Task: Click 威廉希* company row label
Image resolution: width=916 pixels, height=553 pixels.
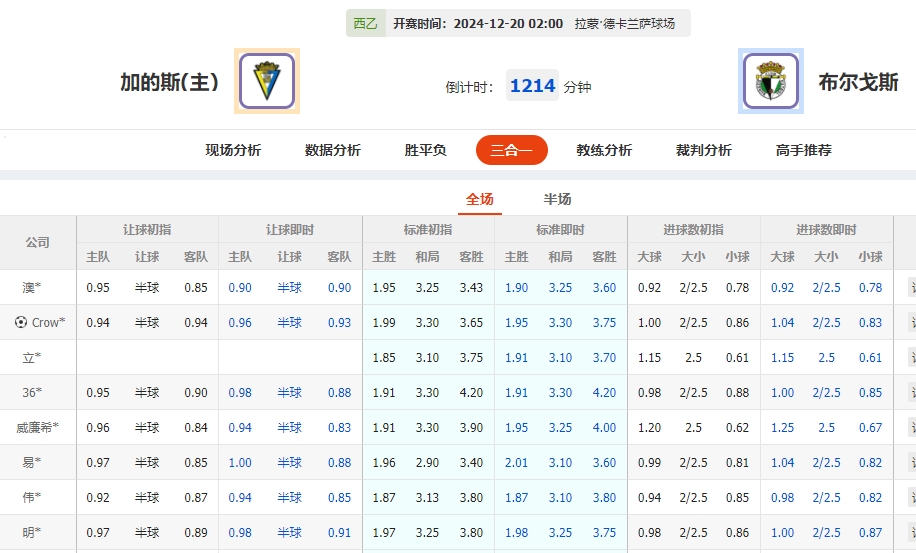Action: [x=38, y=427]
